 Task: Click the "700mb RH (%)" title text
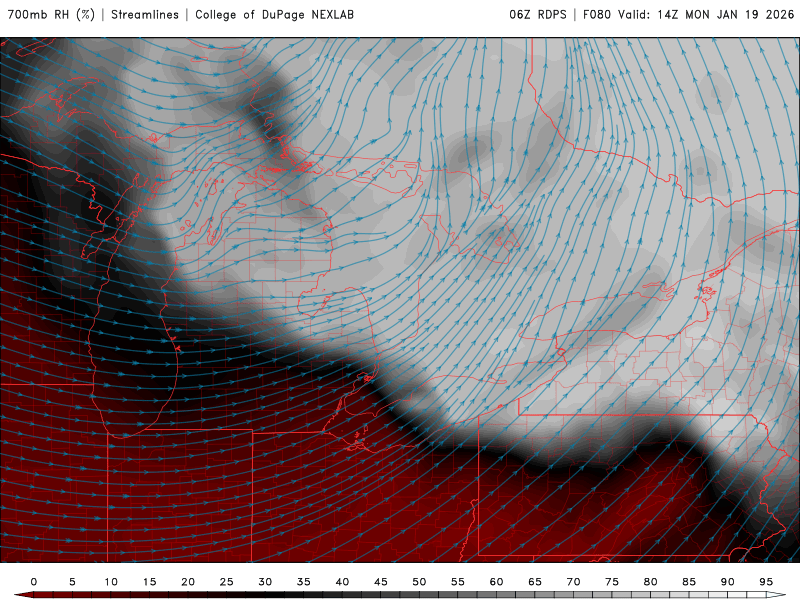(x=51, y=14)
